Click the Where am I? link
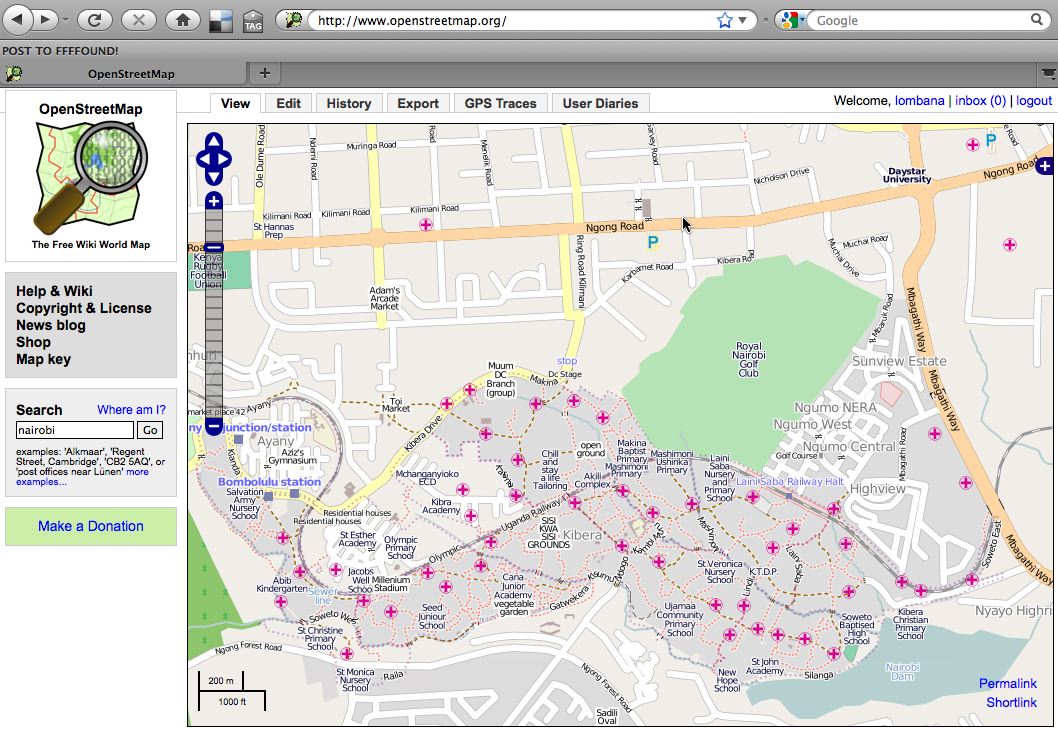 point(131,410)
